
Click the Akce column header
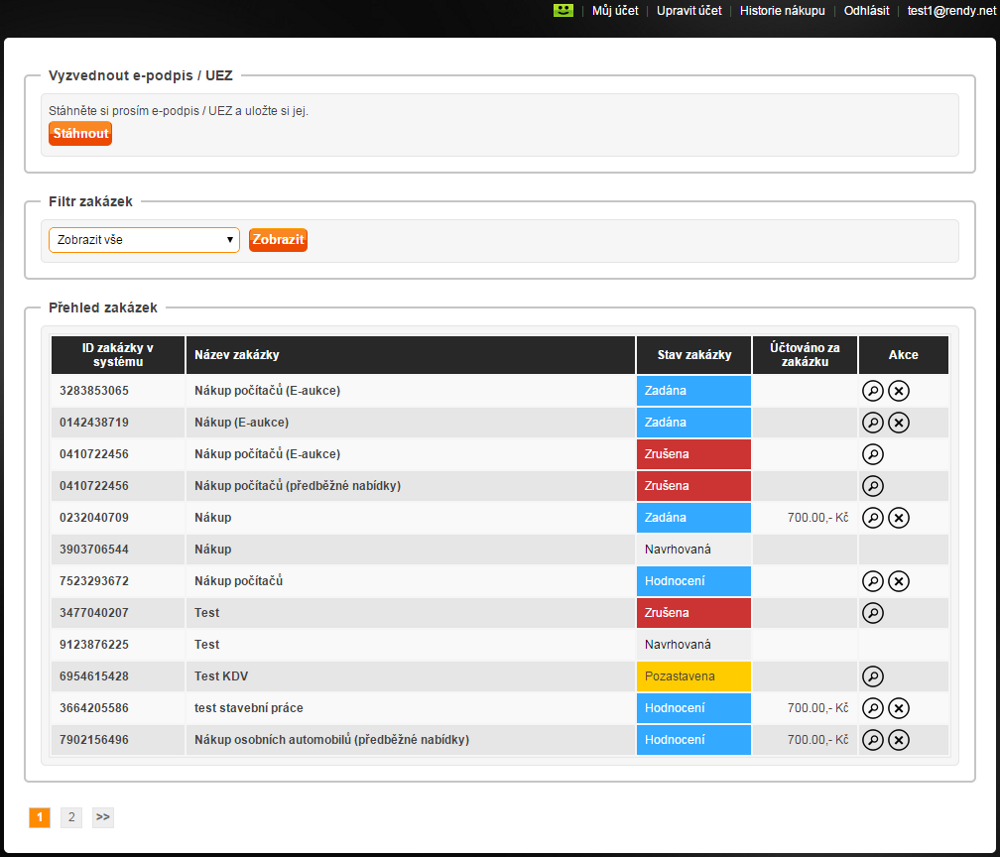coord(903,355)
